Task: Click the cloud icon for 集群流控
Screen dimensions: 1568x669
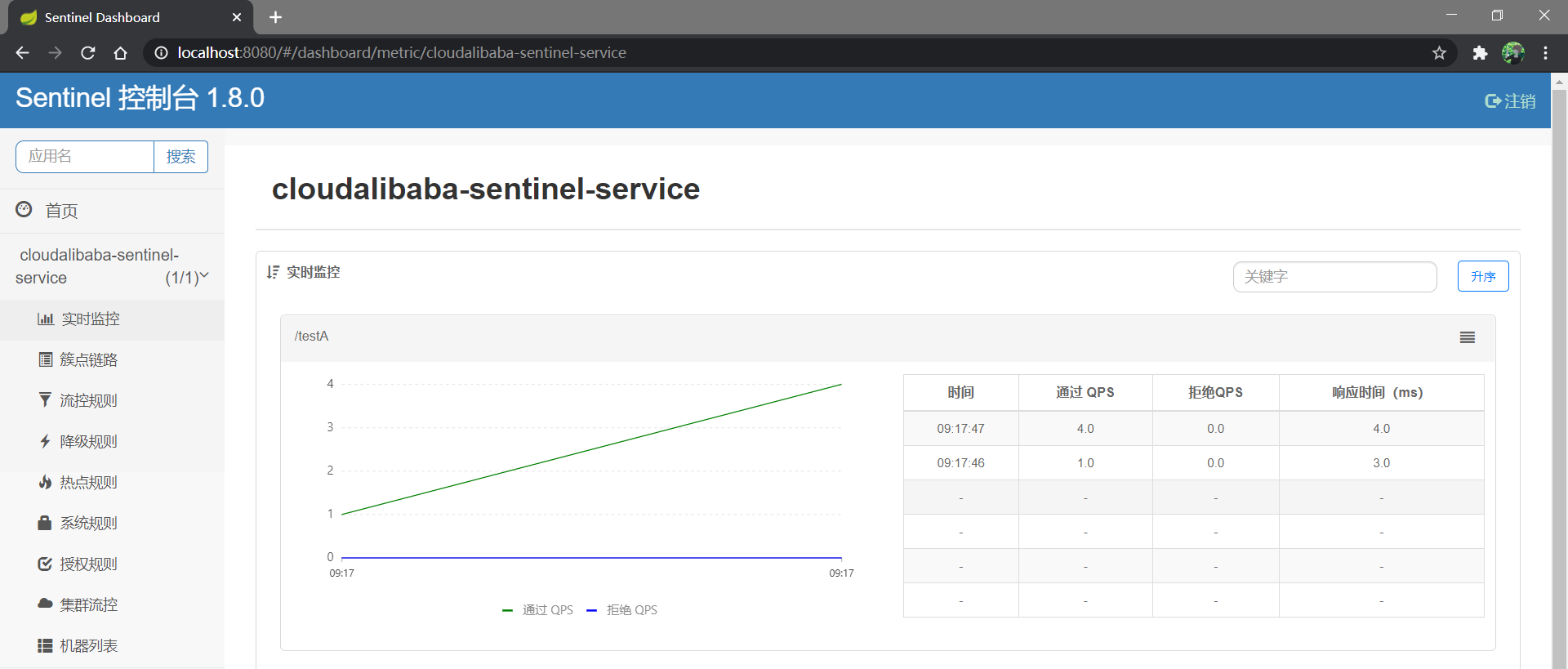Action: (x=45, y=604)
